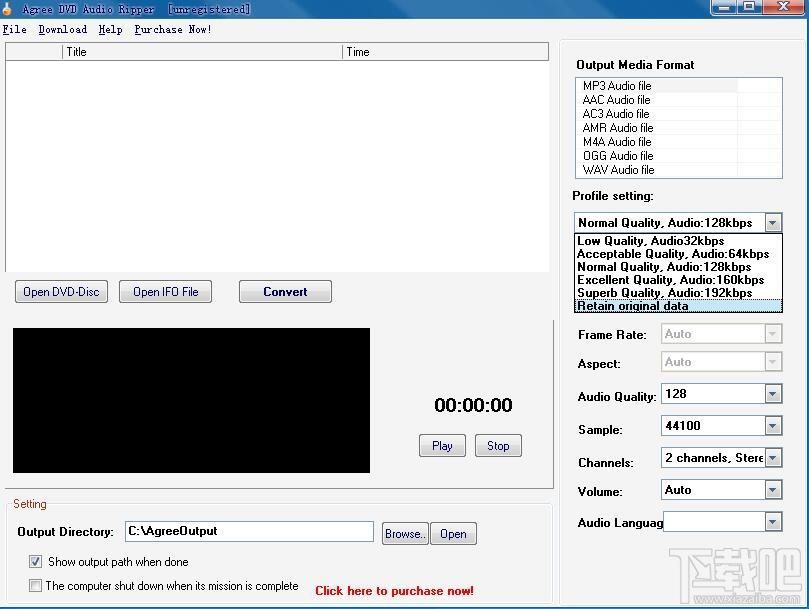Viewport: 809px width, 609px height.
Task: Select AC3 Audio file format
Action: coord(678,114)
